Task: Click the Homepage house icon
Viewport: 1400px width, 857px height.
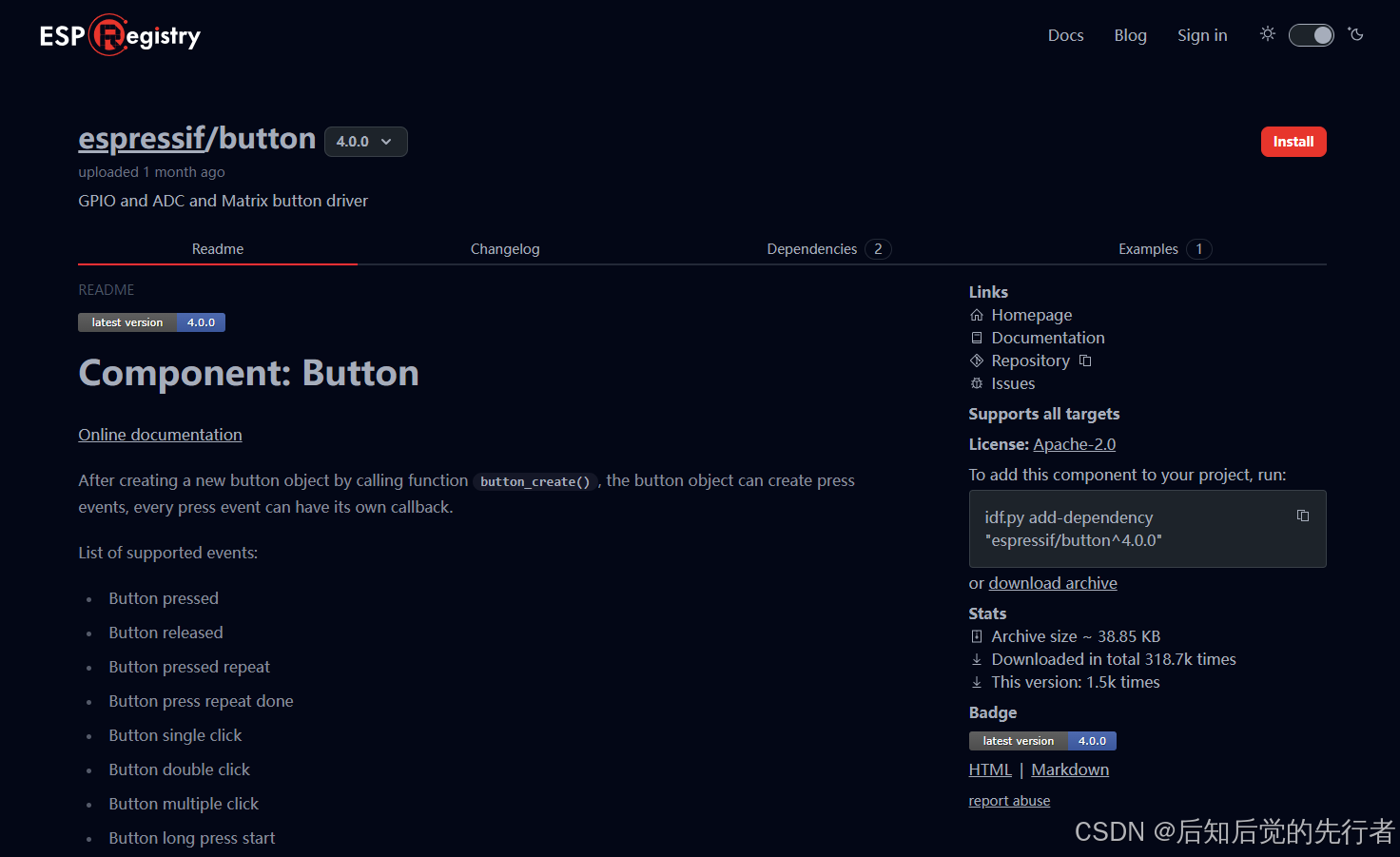Action: pos(976,315)
